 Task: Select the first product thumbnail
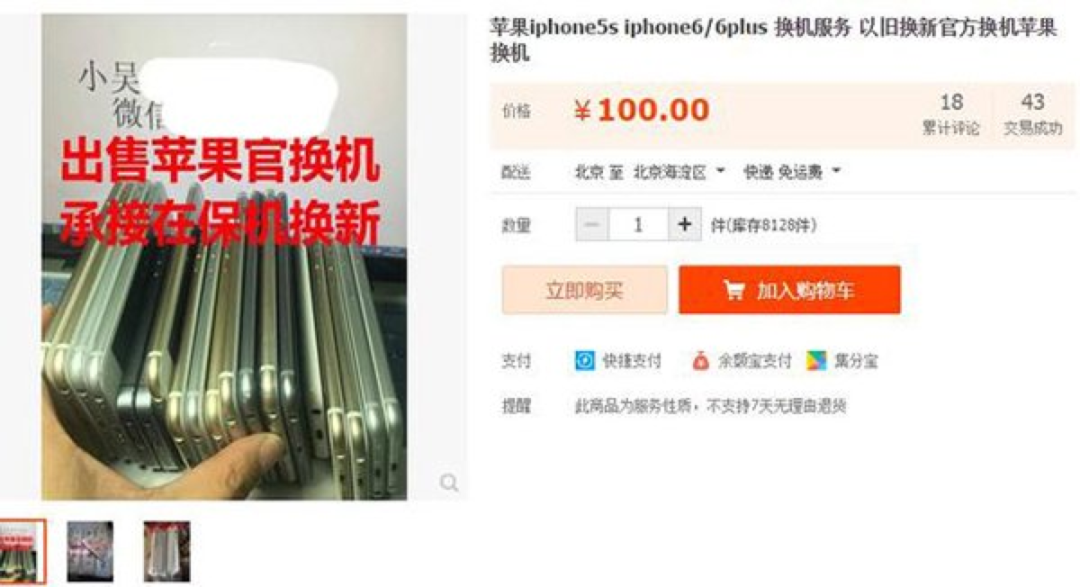click(x=23, y=552)
